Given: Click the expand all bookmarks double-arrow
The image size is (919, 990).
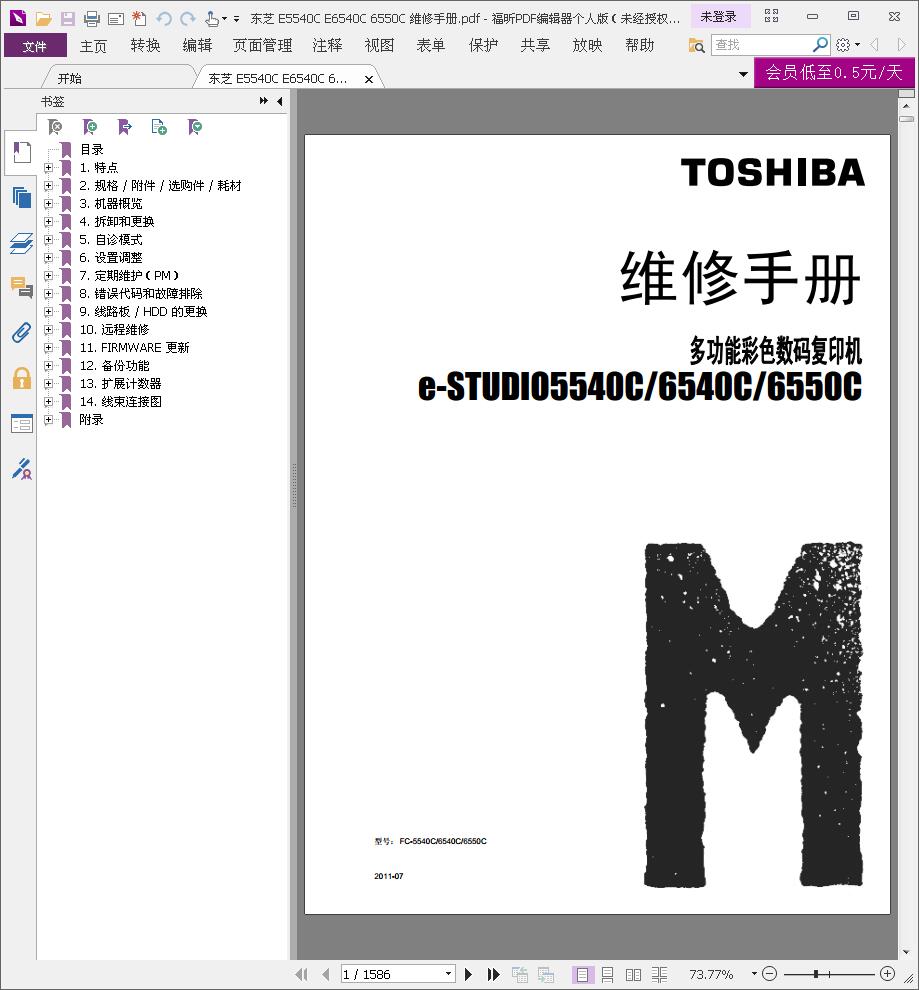Looking at the screenshot, I should click(x=264, y=101).
